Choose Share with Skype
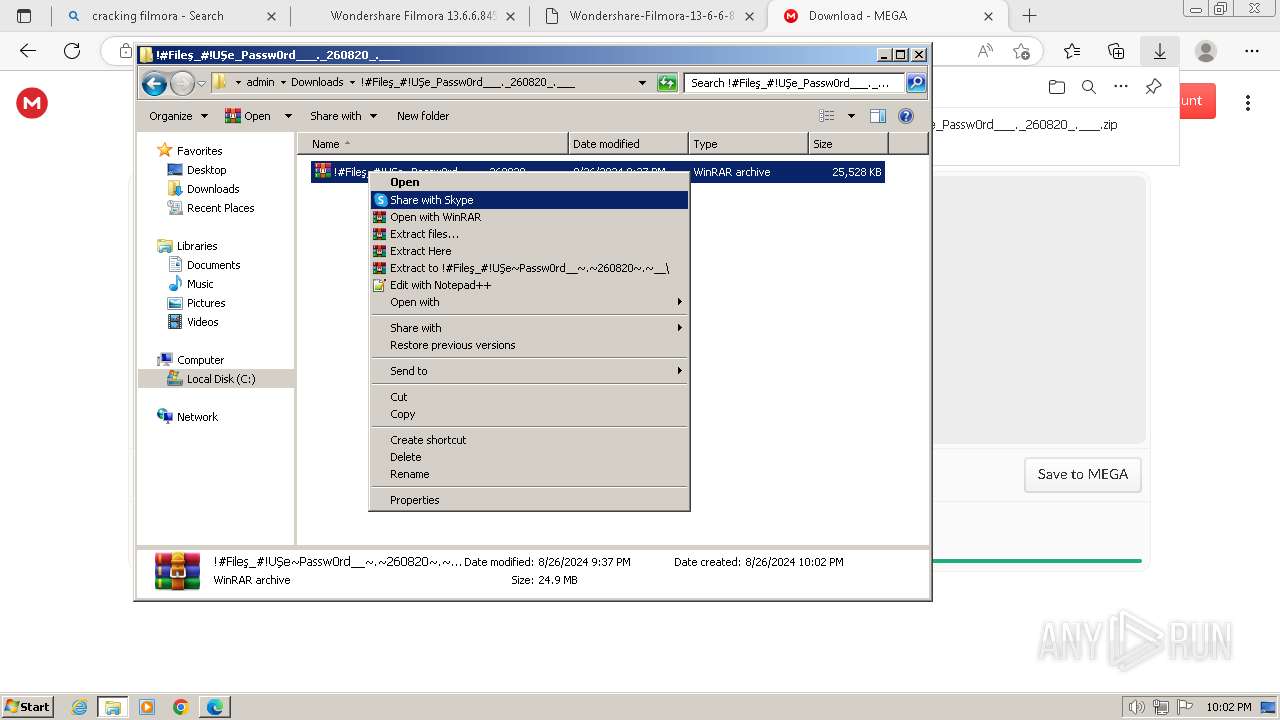The width and height of the screenshot is (1280, 720). tap(529, 200)
